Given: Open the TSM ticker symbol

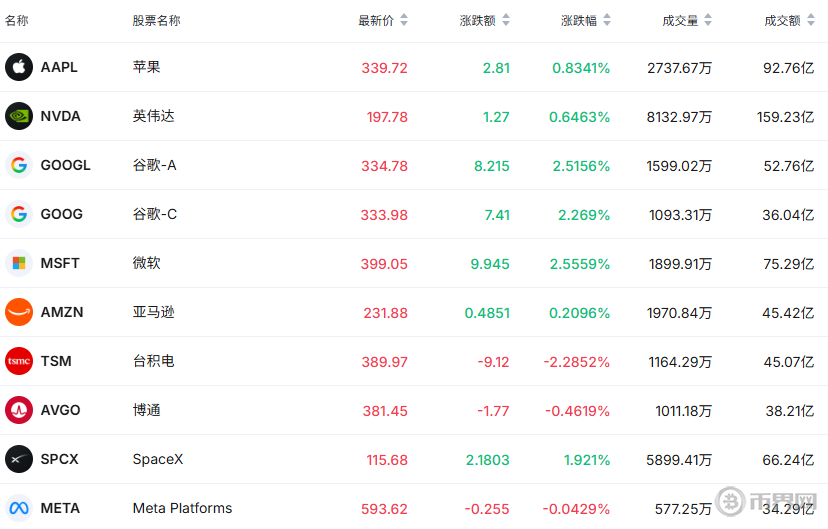Looking at the screenshot, I should (x=56, y=361).
